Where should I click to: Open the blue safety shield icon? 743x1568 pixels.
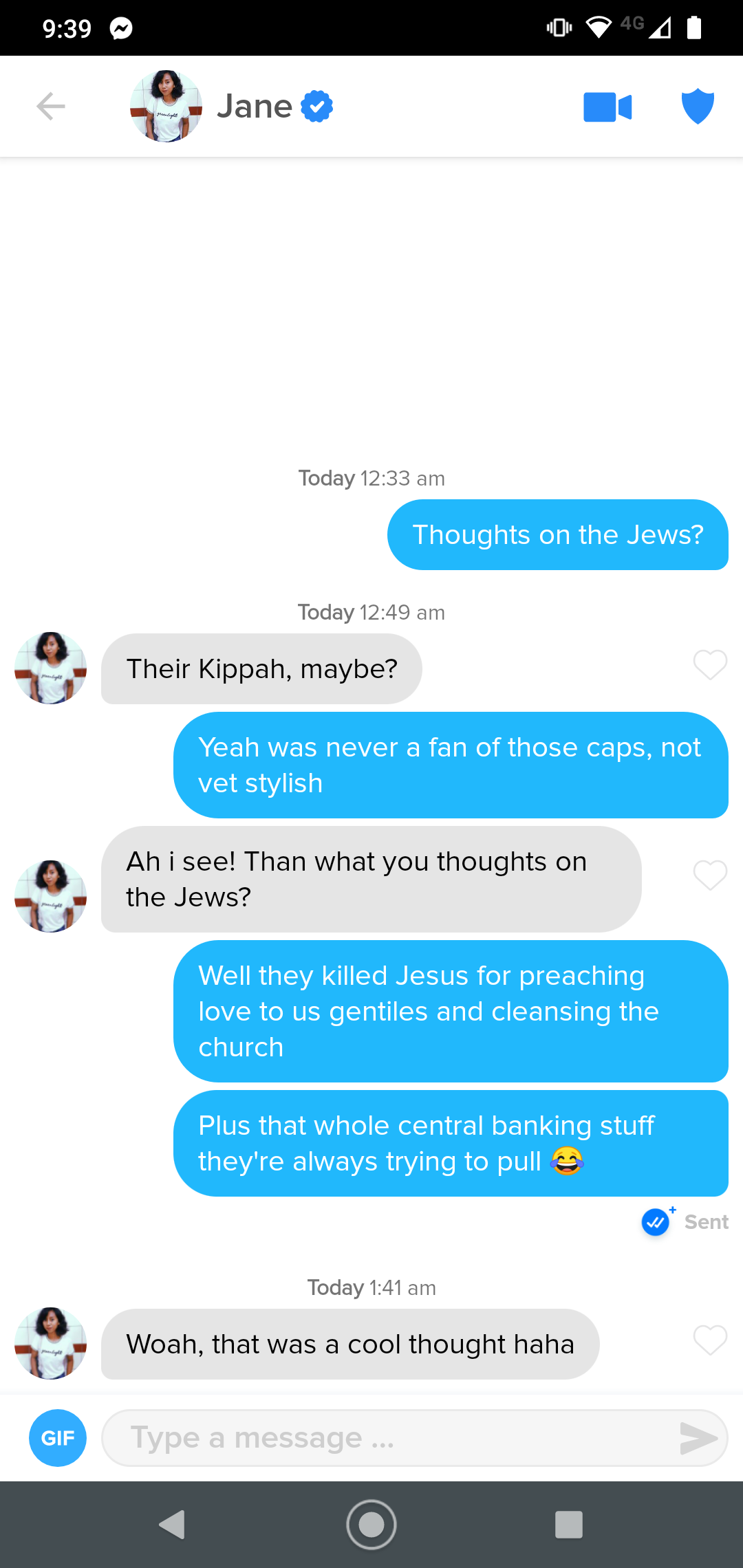[x=698, y=107]
